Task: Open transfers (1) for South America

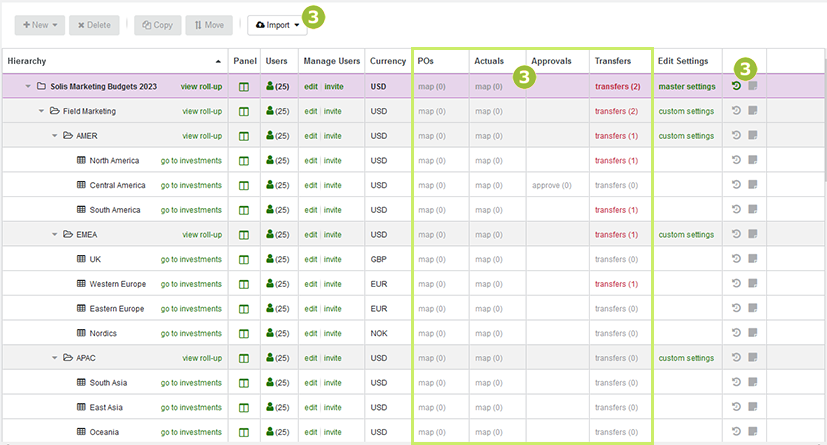Action: (x=617, y=210)
